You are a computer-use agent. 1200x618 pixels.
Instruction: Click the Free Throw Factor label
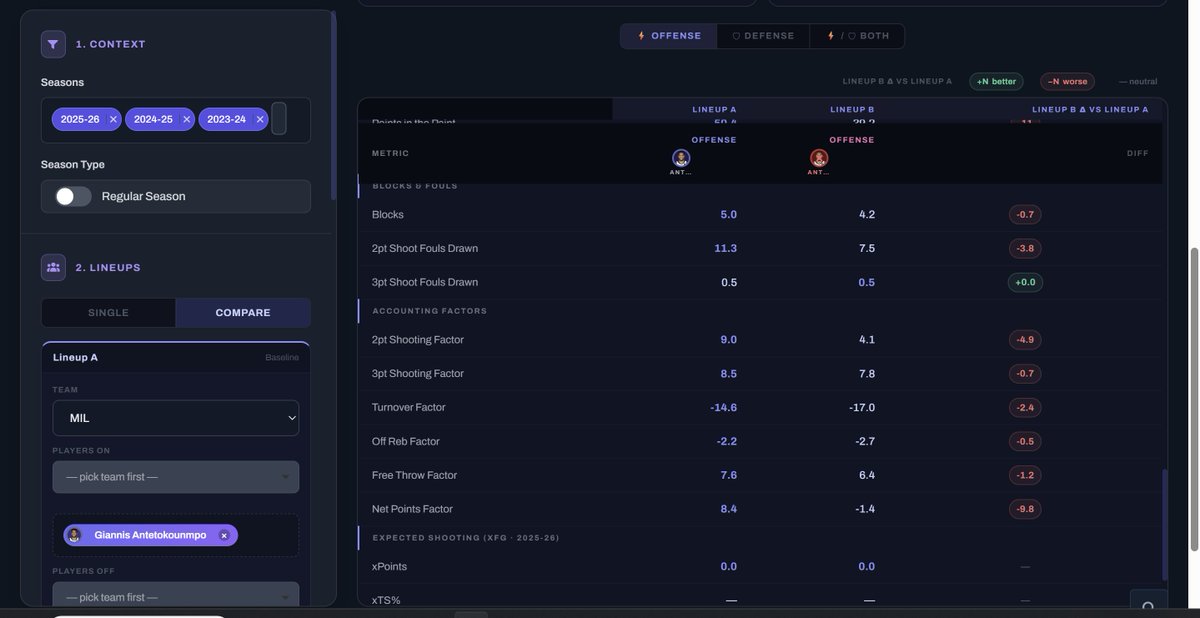pyautogui.click(x=415, y=475)
